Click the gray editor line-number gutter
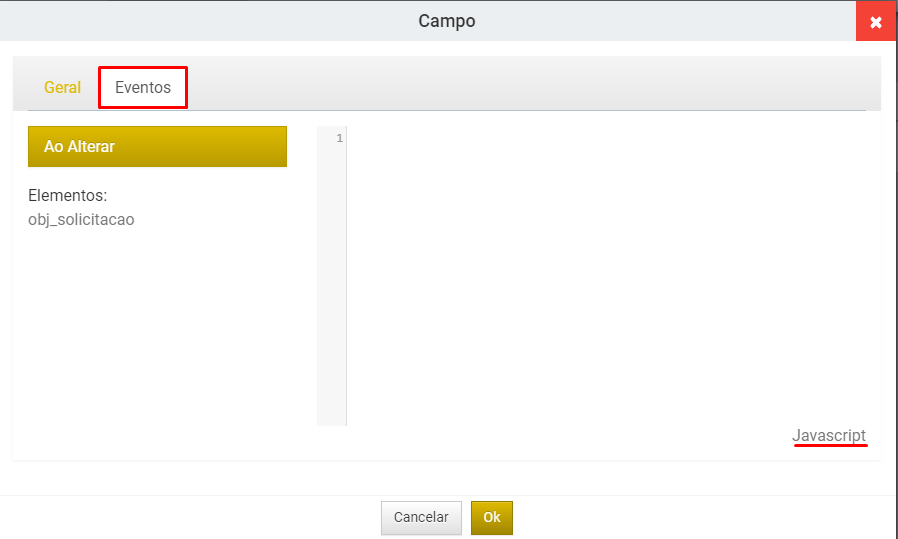 (x=332, y=275)
